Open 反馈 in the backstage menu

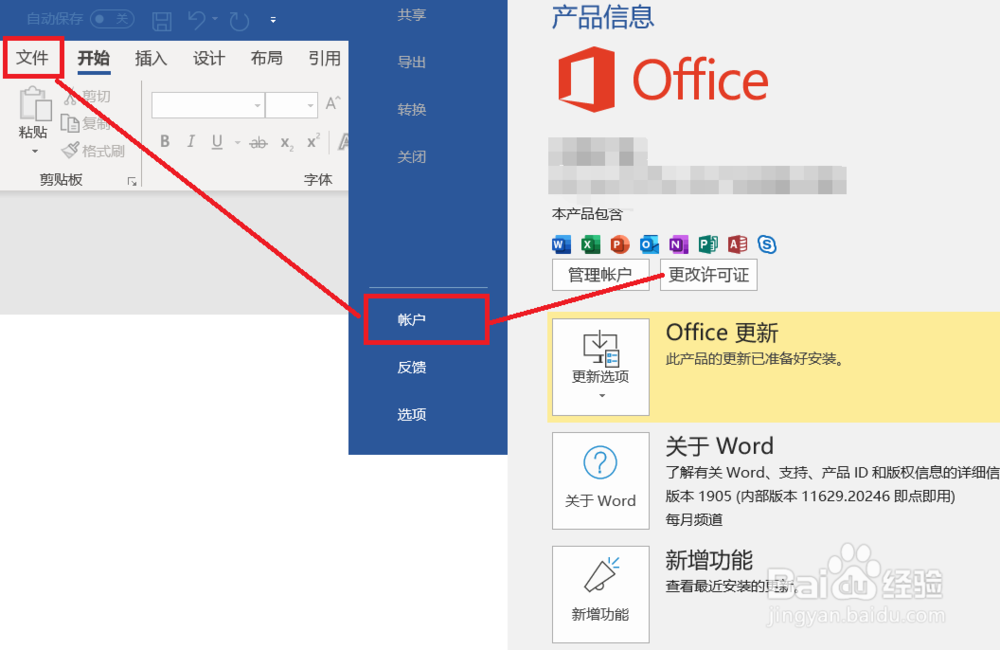pyautogui.click(x=411, y=367)
